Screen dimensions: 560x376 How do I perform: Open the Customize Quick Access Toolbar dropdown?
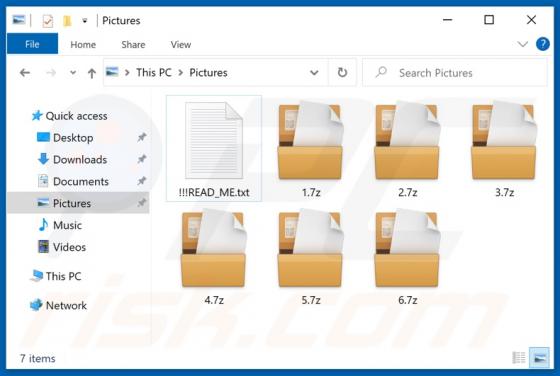click(x=85, y=21)
